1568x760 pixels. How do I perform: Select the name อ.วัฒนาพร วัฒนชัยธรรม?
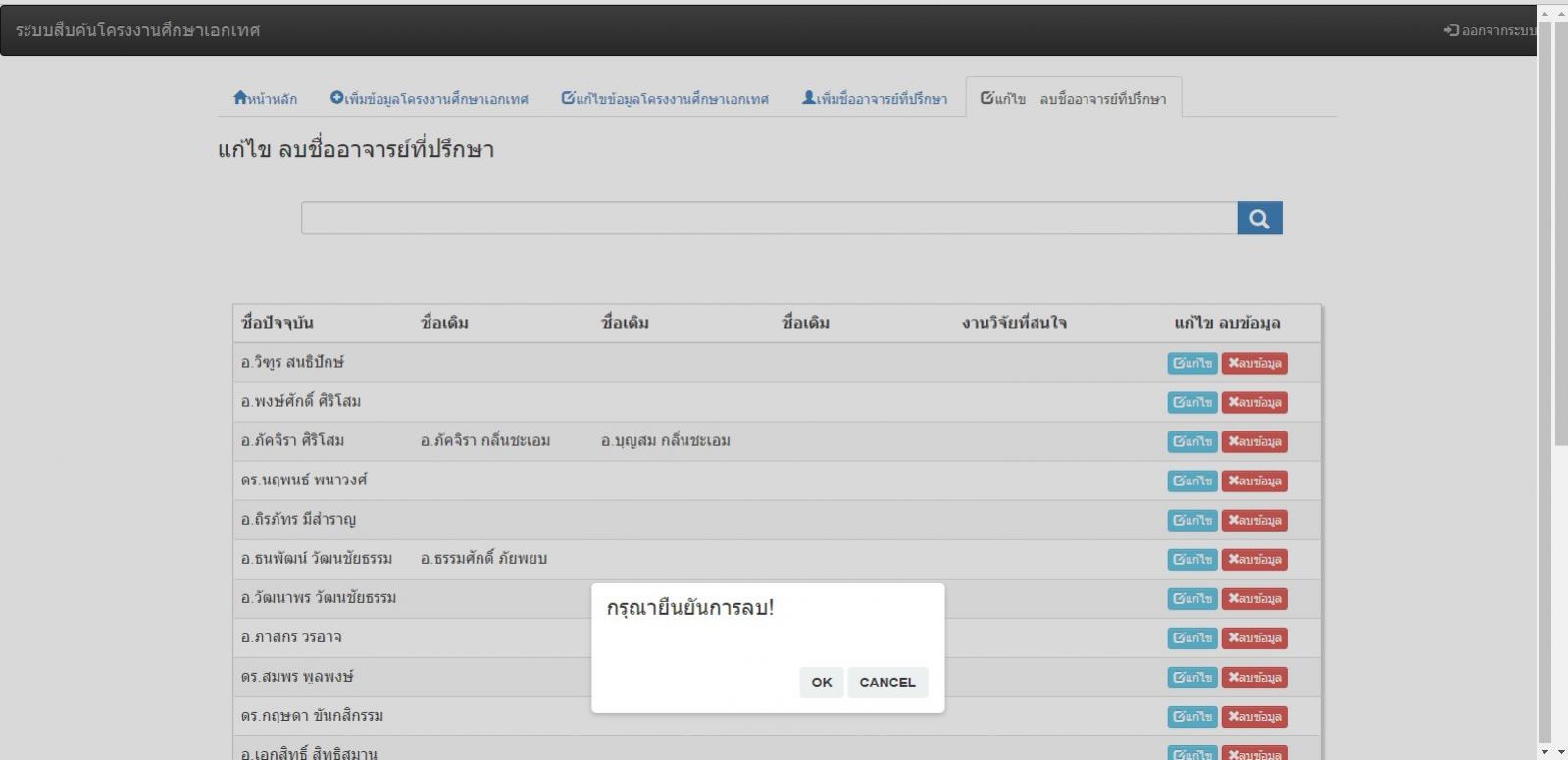pyautogui.click(x=319, y=597)
